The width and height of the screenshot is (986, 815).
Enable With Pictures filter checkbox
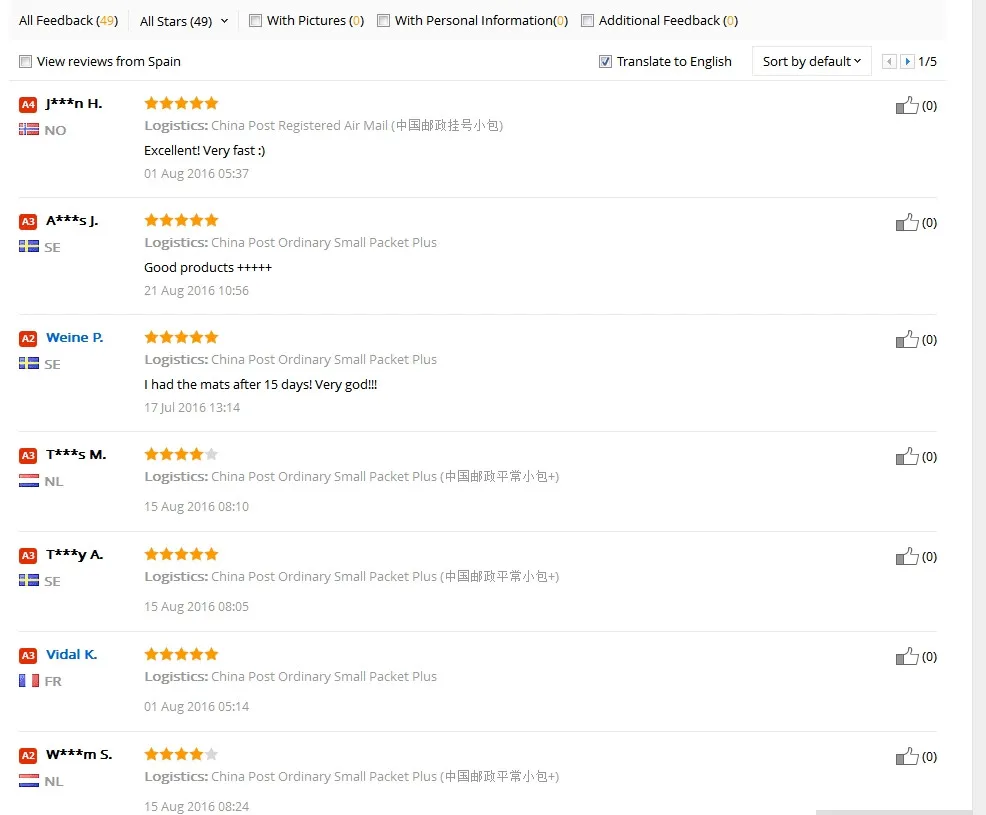pyautogui.click(x=255, y=21)
